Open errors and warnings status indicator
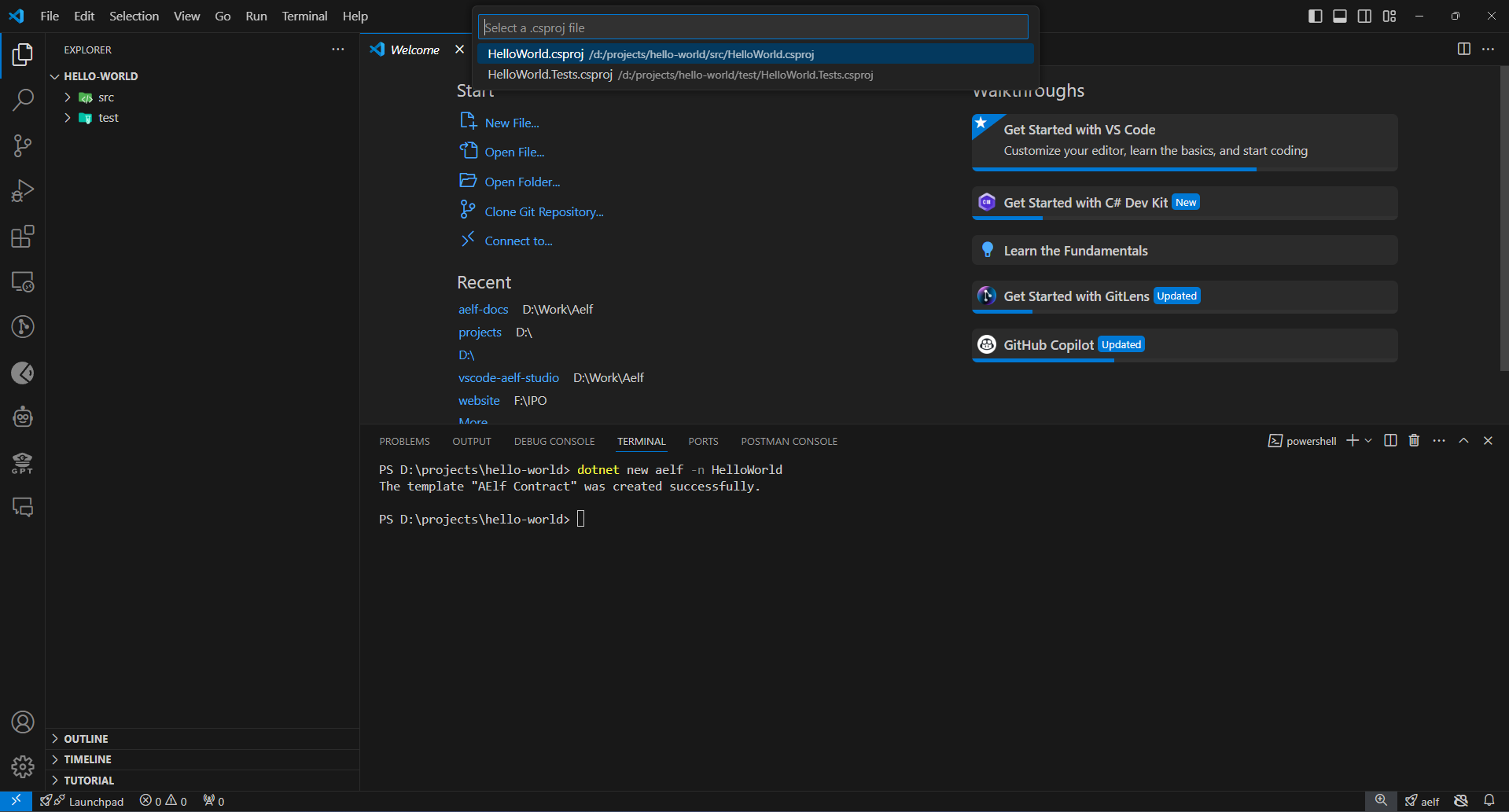This screenshot has height=812, width=1509. [164, 801]
